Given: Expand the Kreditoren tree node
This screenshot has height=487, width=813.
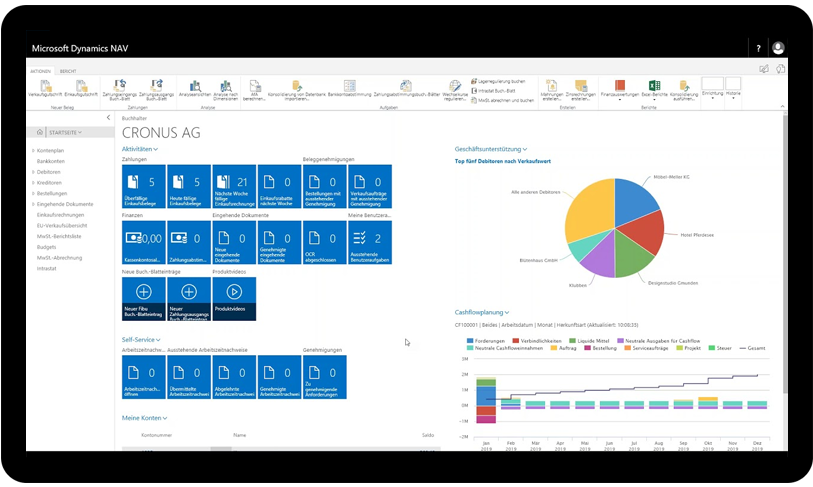Looking at the screenshot, I should (x=33, y=183).
